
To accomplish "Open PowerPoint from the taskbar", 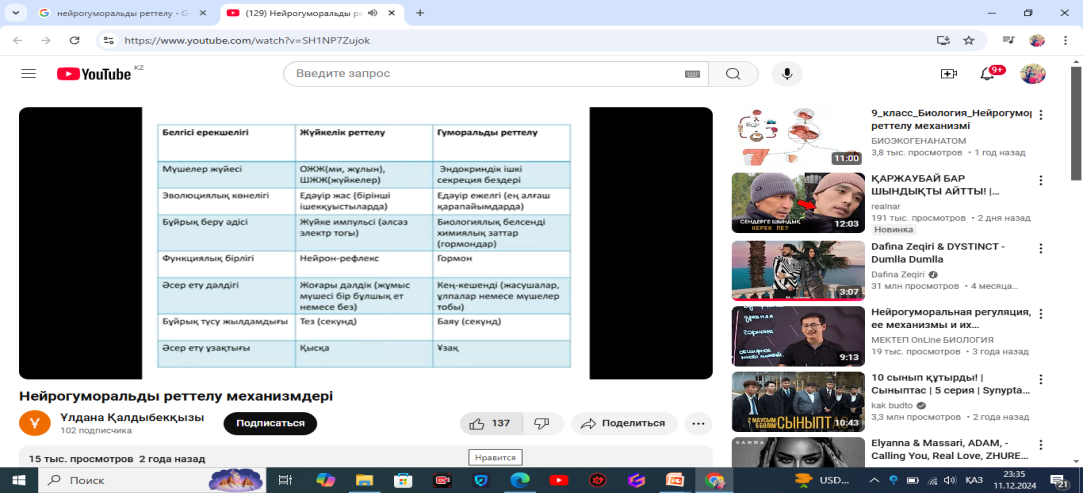I will (x=674, y=480).
